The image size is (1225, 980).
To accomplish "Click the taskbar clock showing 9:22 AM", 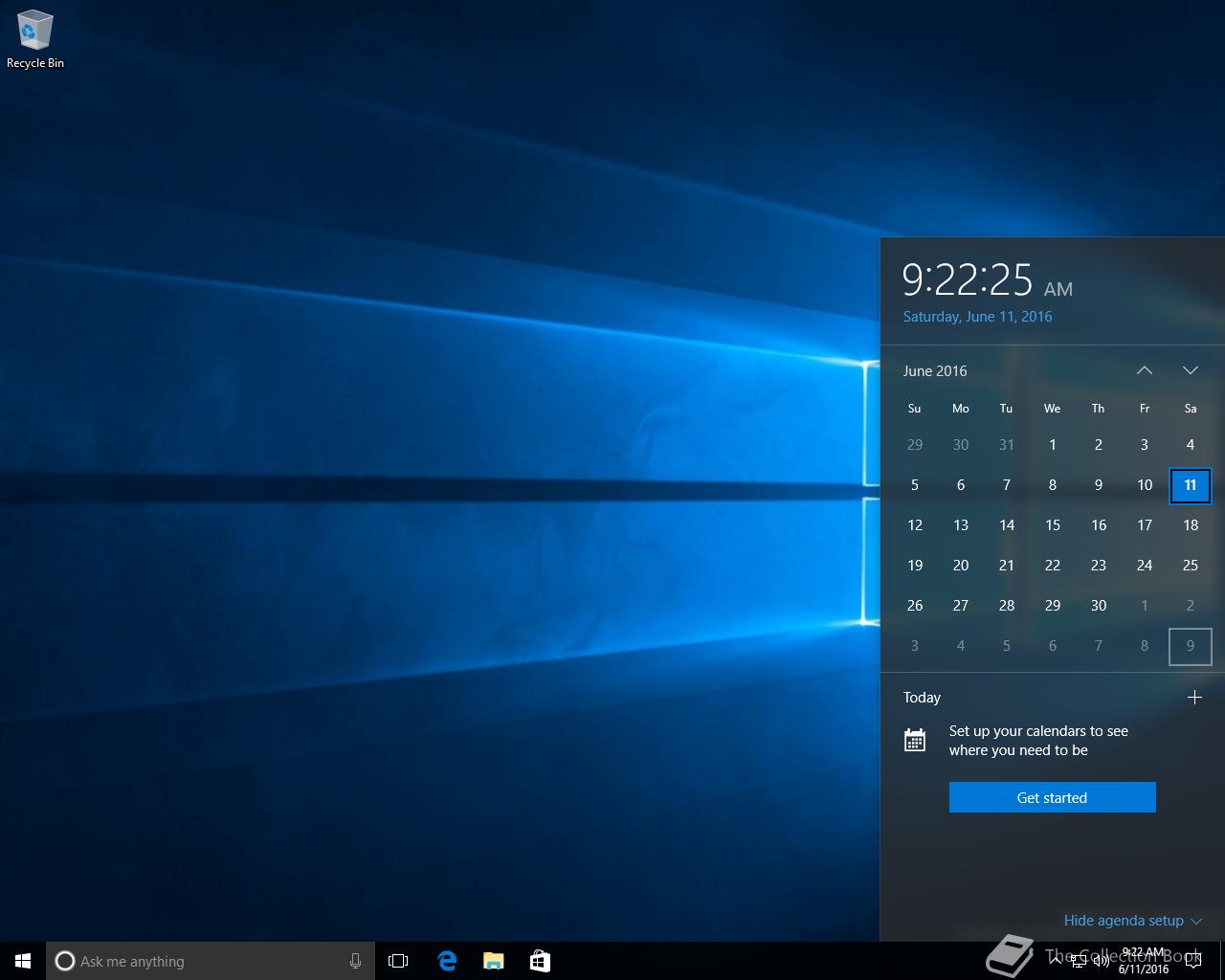I will click(x=1144, y=961).
